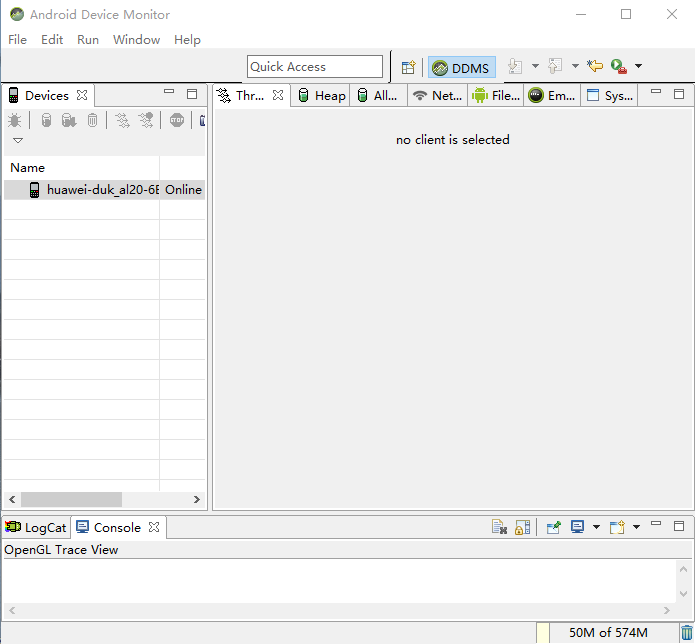The height and width of the screenshot is (644, 695).
Task: Click the Display Selected Console monitor icon
Action: click(x=577, y=527)
